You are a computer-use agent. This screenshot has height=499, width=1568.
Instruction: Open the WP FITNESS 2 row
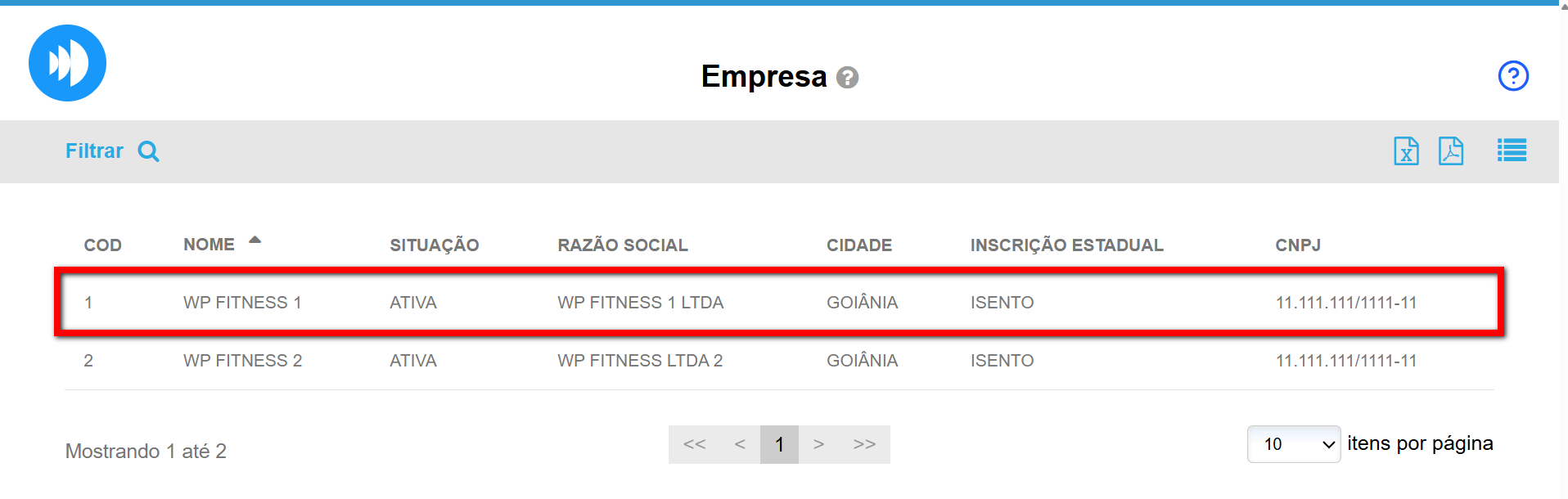click(x=242, y=361)
